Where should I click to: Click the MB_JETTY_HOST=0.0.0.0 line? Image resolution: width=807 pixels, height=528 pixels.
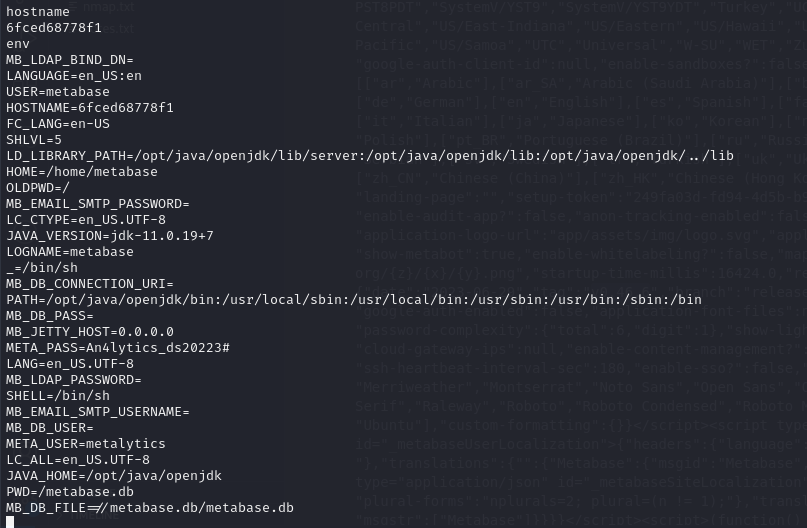[x=90, y=332]
